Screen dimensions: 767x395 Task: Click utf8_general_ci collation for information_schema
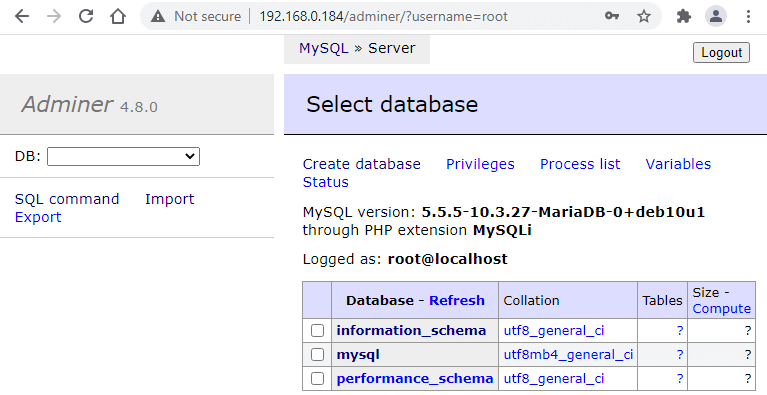(x=554, y=330)
